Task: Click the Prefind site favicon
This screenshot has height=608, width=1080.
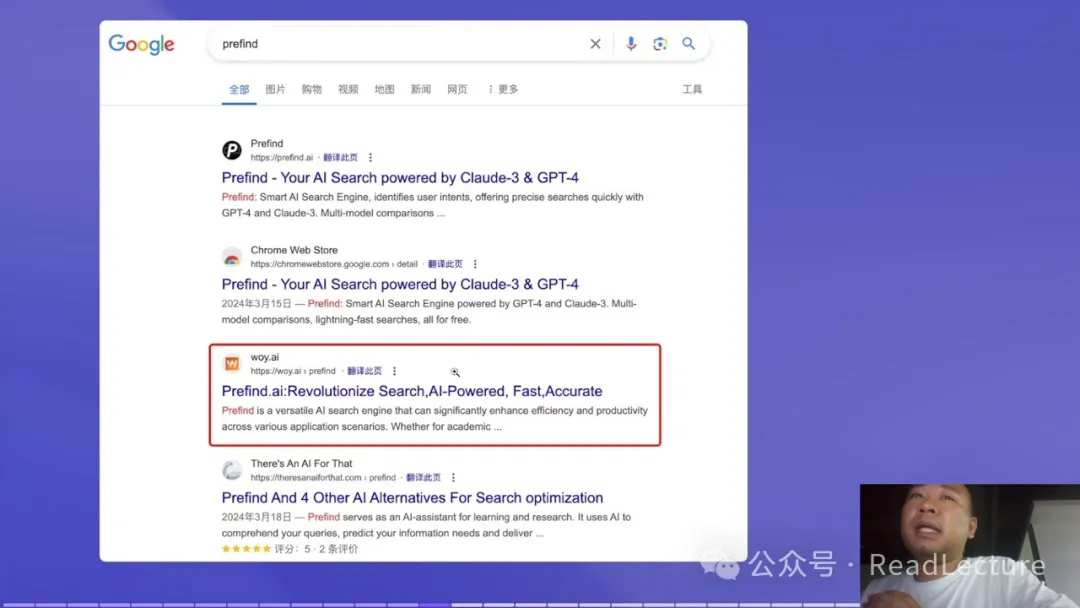Action: (x=232, y=150)
